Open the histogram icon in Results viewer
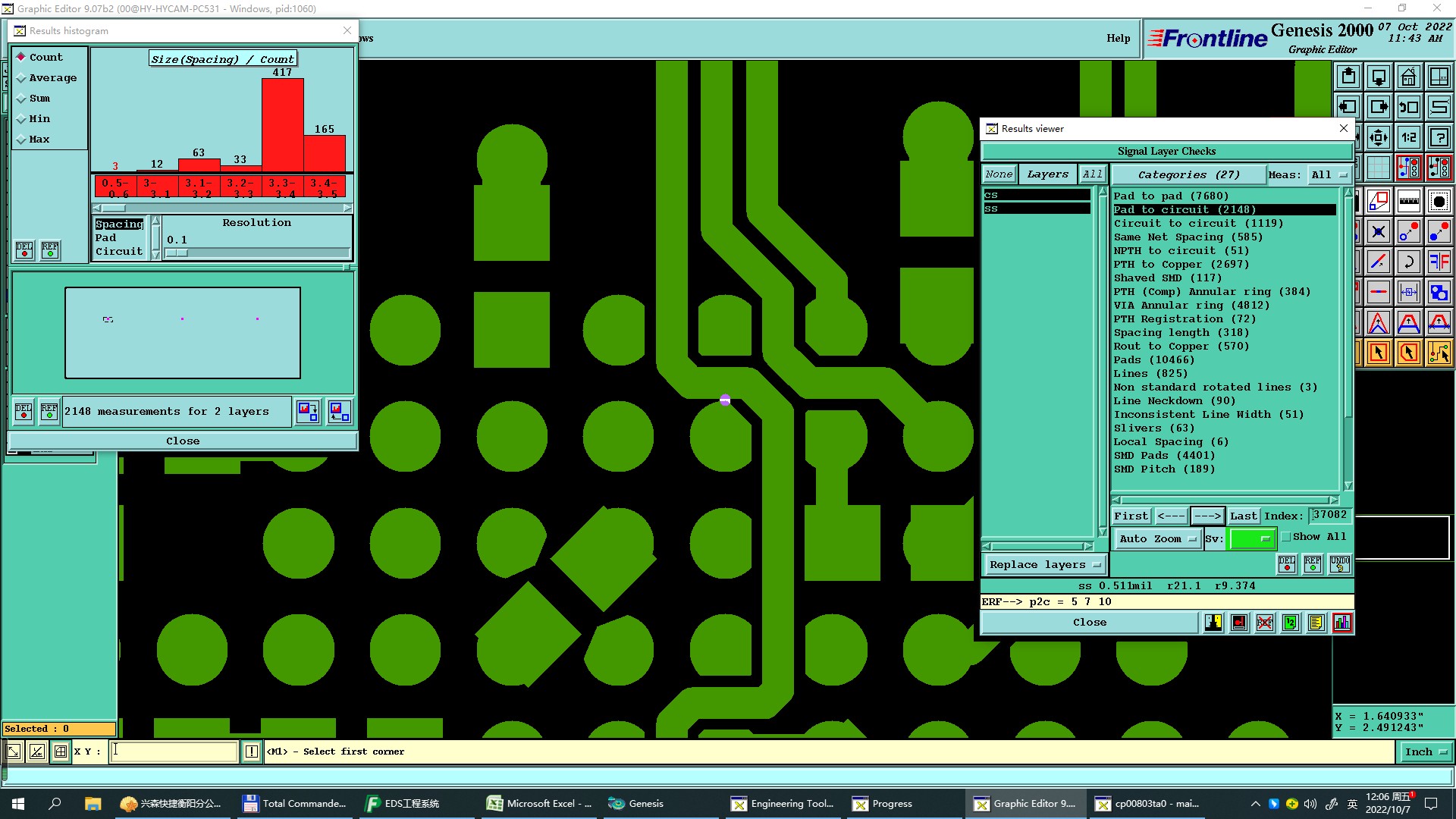1456x819 pixels. click(1341, 623)
